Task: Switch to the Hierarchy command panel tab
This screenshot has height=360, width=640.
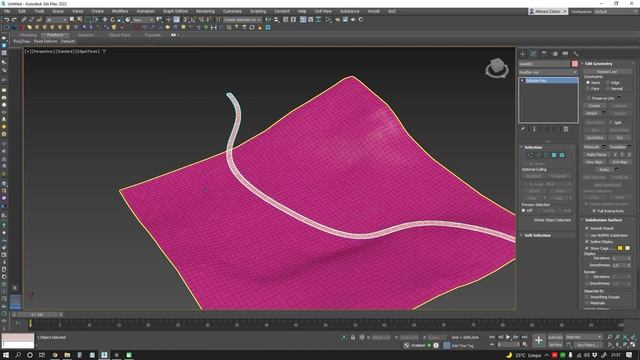Action: pyautogui.click(x=544, y=54)
